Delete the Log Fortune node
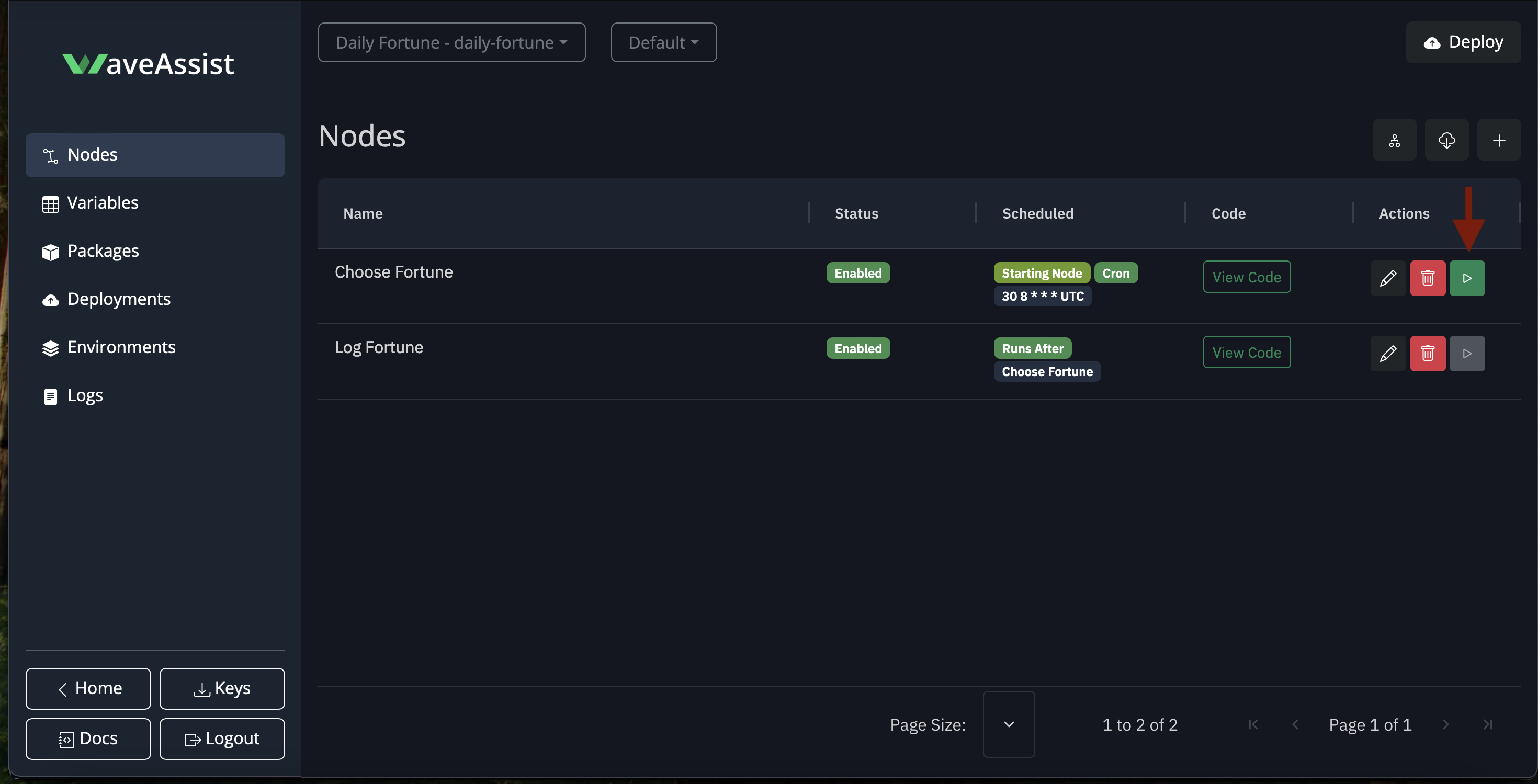 (1427, 353)
